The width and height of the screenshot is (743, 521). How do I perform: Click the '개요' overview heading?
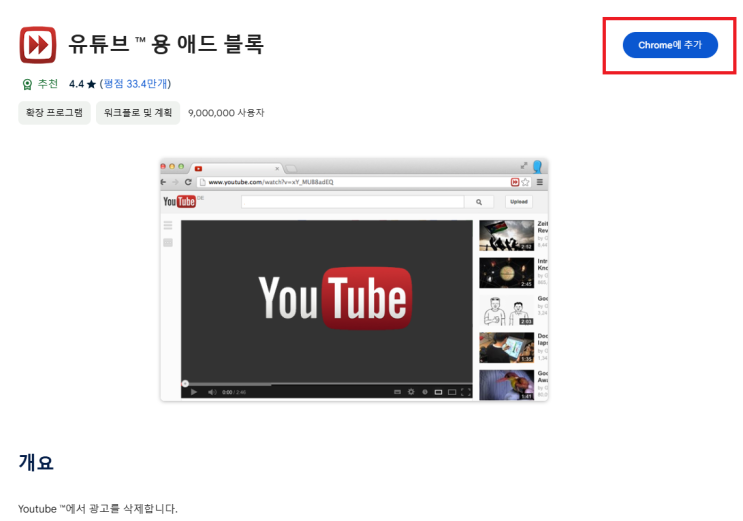tap(36, 462)
